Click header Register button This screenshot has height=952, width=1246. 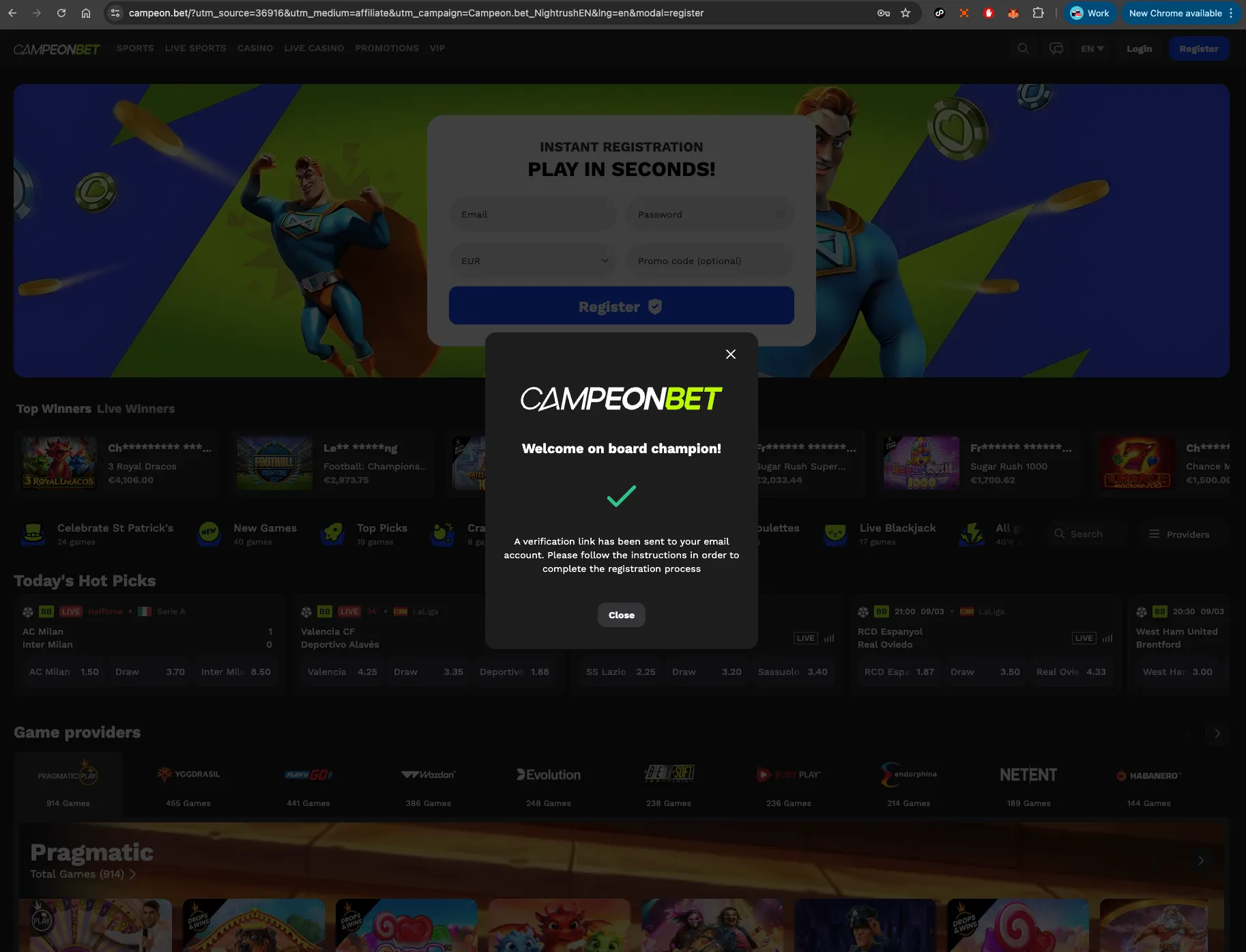click(x=1199, y=48)
